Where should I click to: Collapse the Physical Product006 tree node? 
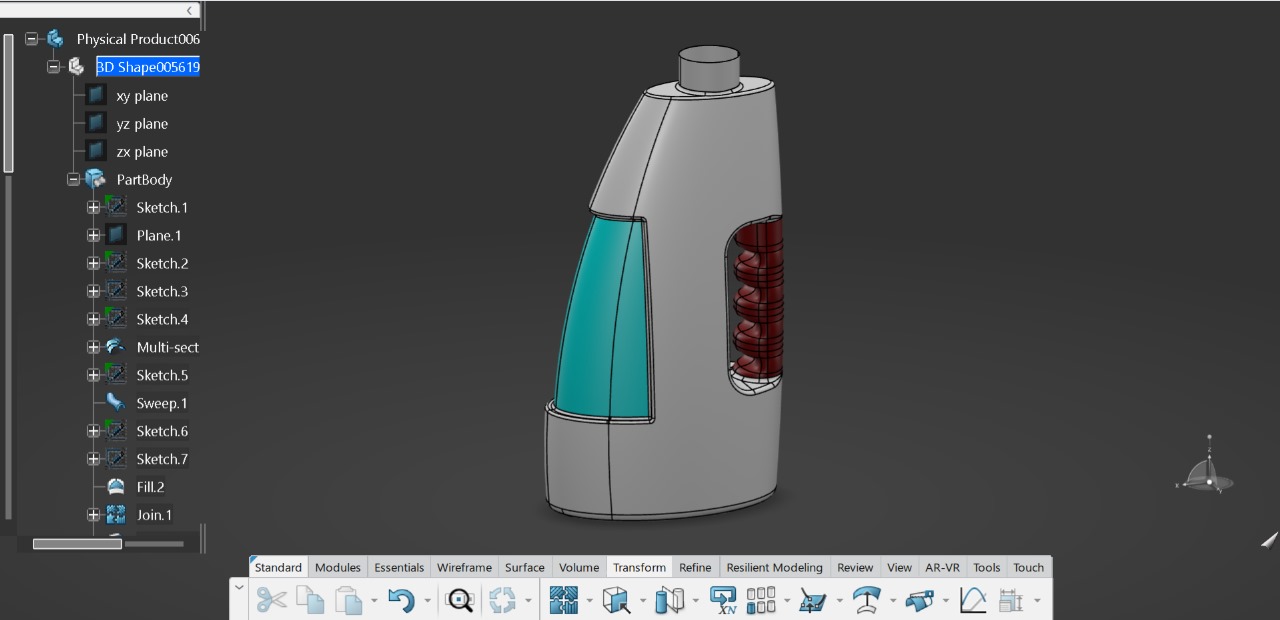click(x=32, y=39)
